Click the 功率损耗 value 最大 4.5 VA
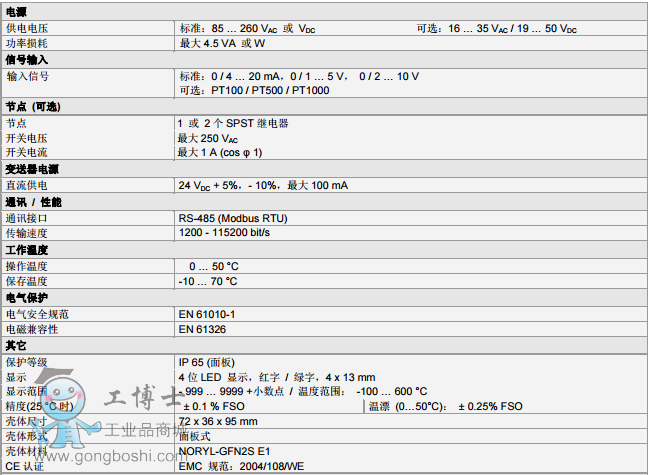This screenshot has width=648, height=475. (x=221, y=44)
